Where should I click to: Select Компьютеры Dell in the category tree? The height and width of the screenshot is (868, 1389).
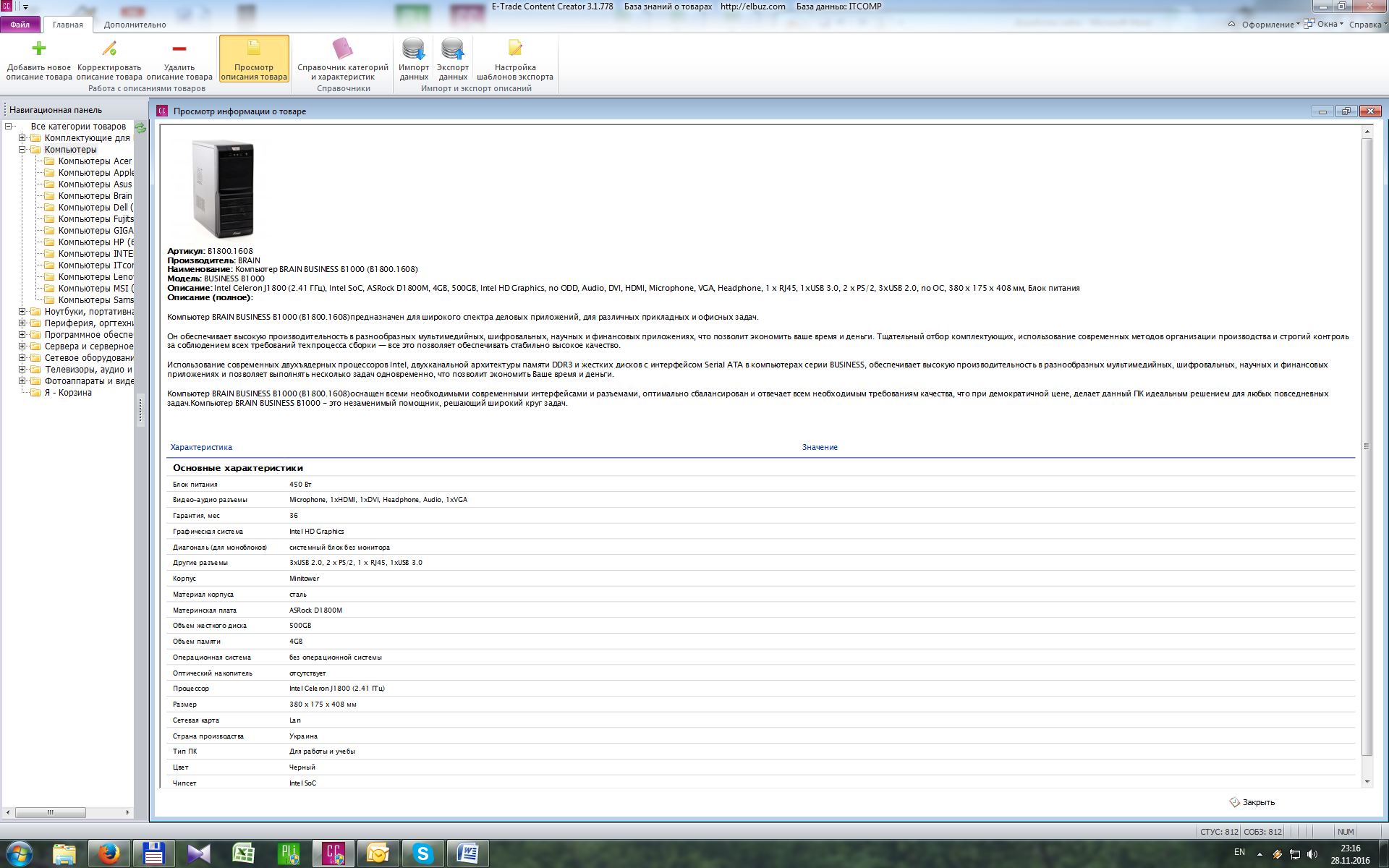click(x=95, y=208)
